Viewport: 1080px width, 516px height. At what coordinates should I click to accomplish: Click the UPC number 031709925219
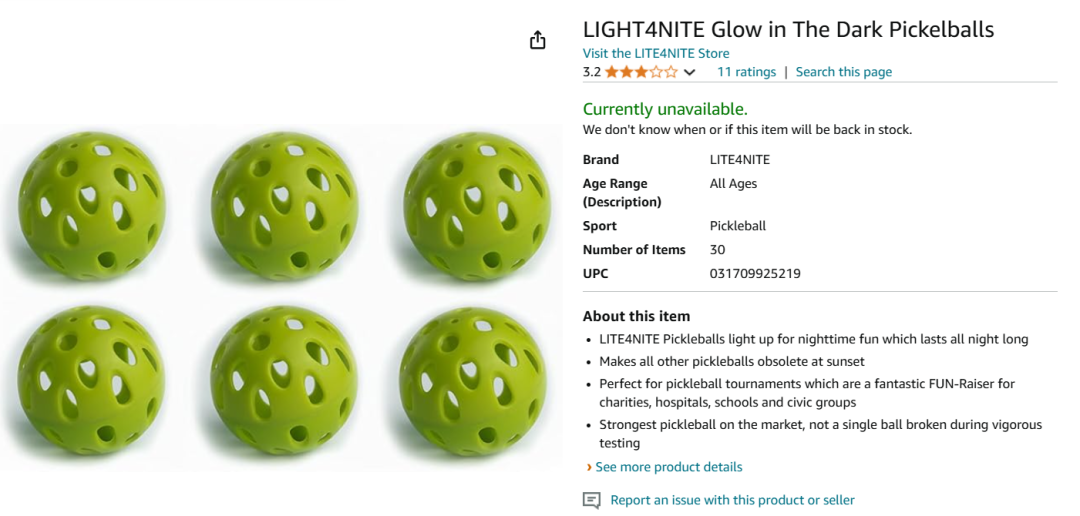tap(755, 274)
